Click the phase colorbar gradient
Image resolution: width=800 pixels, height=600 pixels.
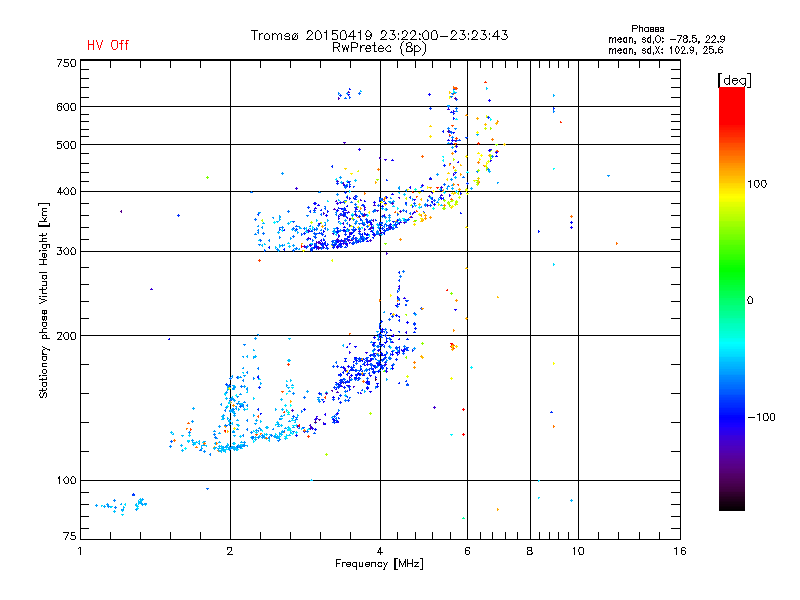[732, 299]
